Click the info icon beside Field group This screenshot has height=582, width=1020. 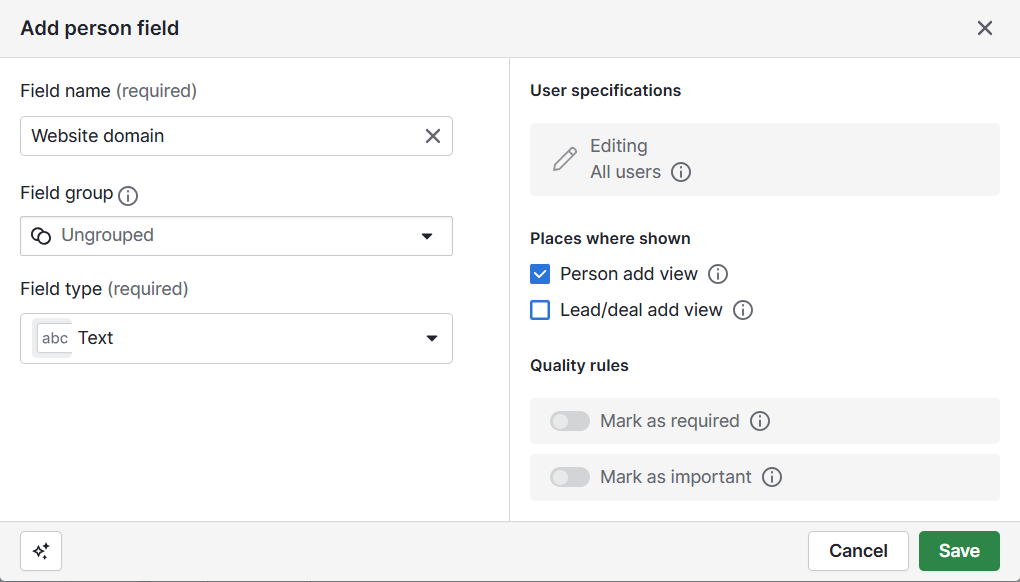pyautogui.click(x=128, y=195)
